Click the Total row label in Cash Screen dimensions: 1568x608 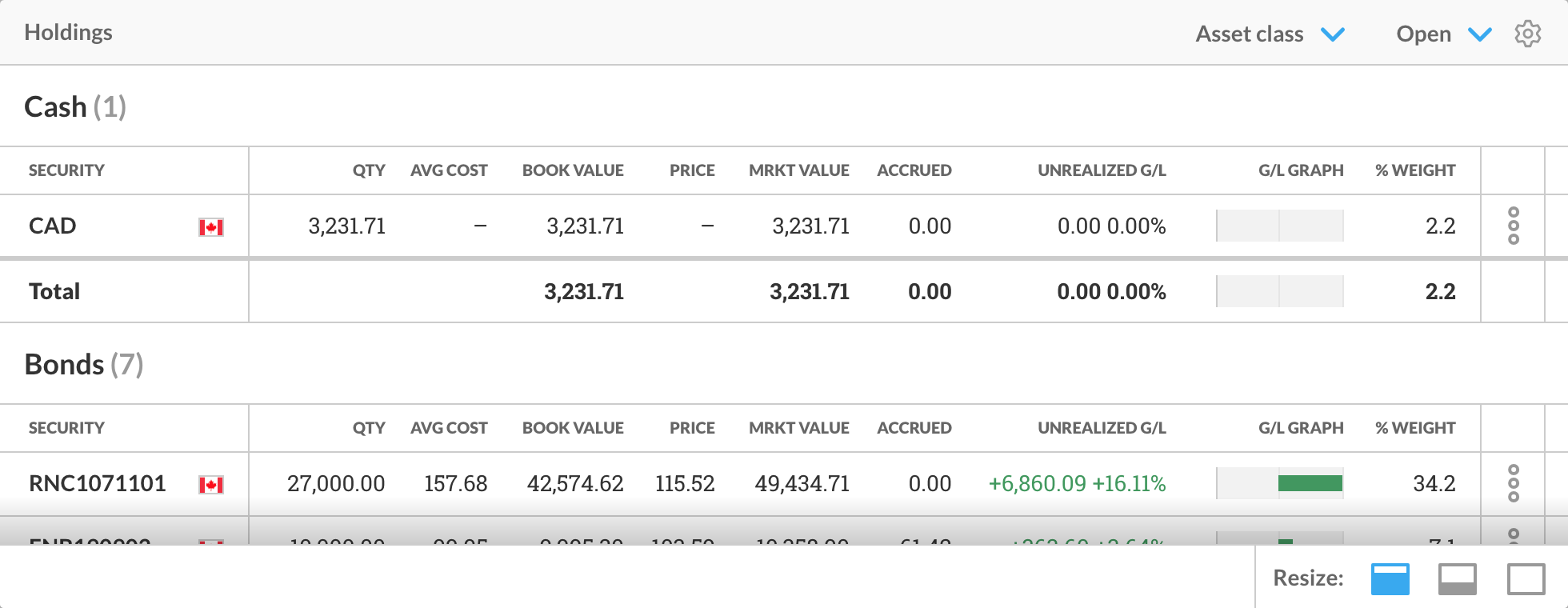[x=54, y=291]
